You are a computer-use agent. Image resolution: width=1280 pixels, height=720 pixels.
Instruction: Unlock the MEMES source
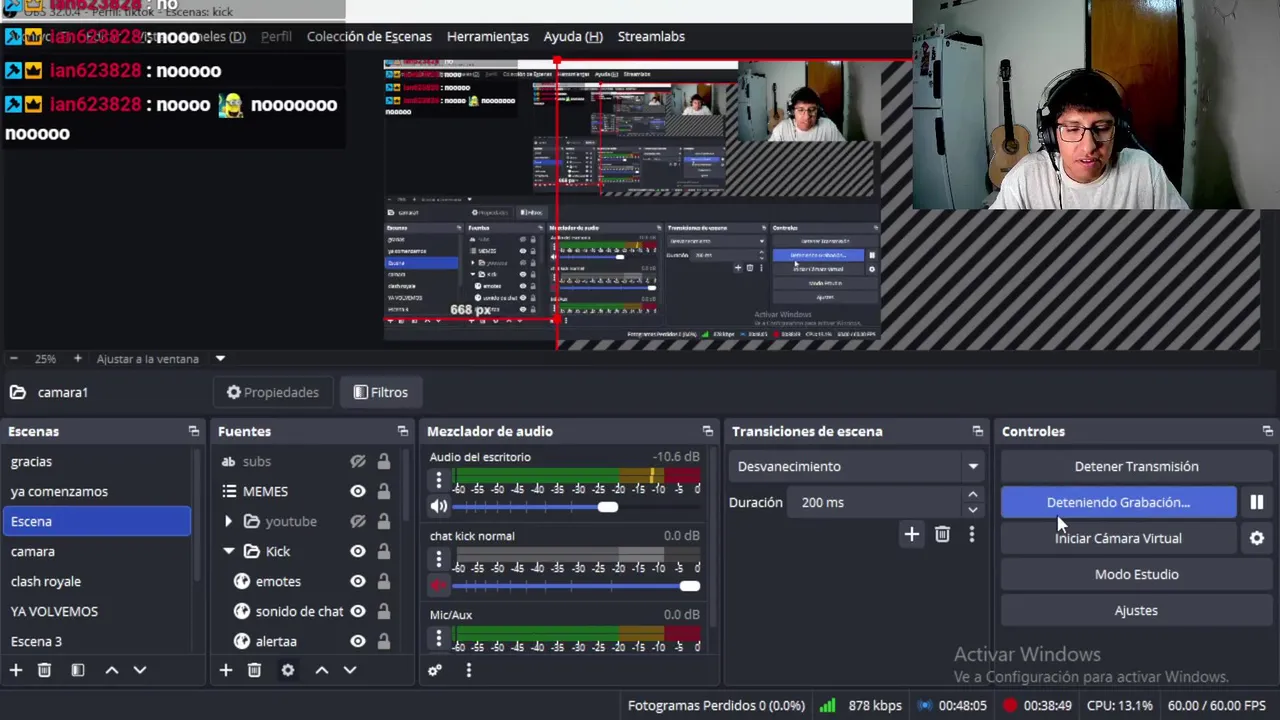pos(384,491)
